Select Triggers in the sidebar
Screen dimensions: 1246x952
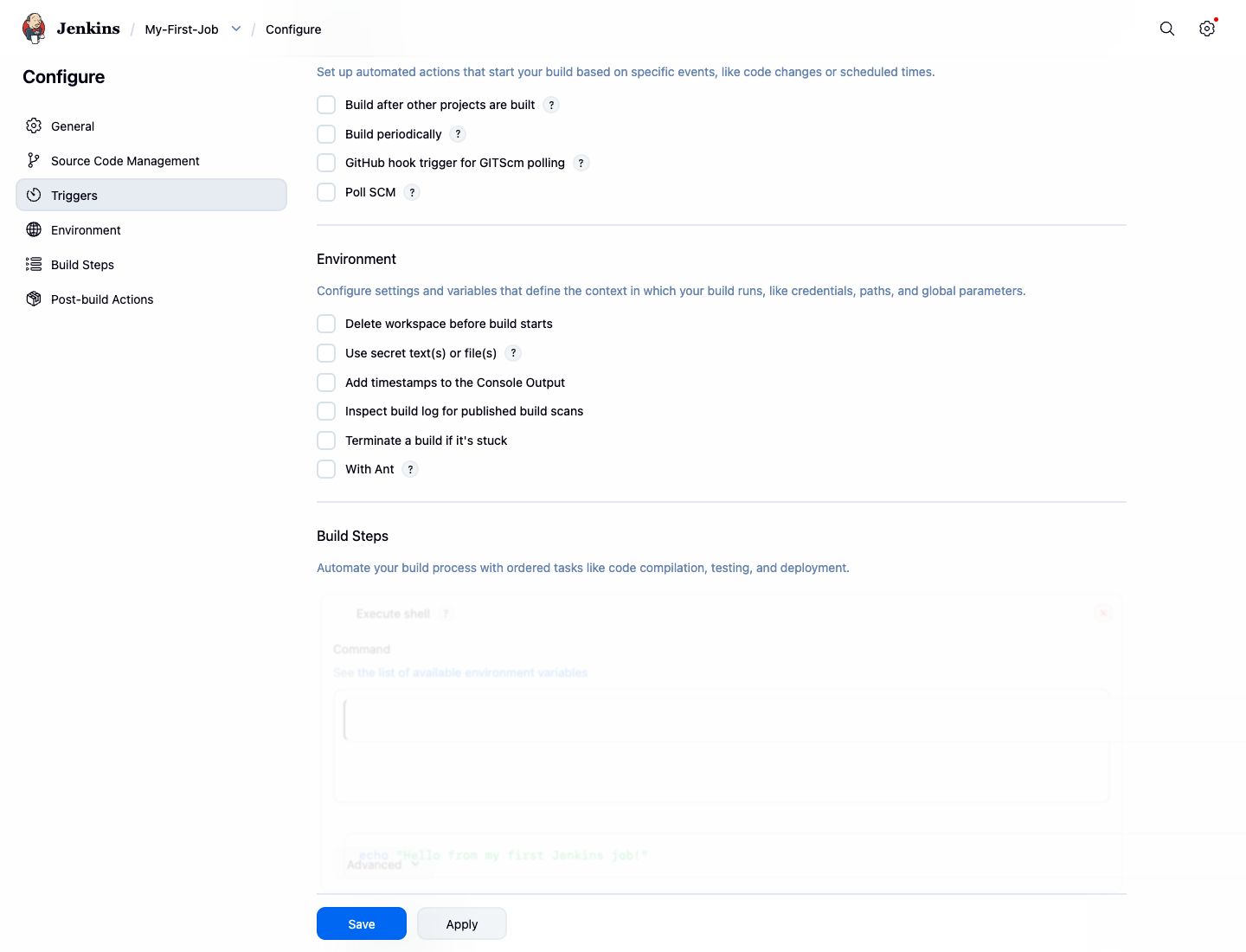(151, 195)
